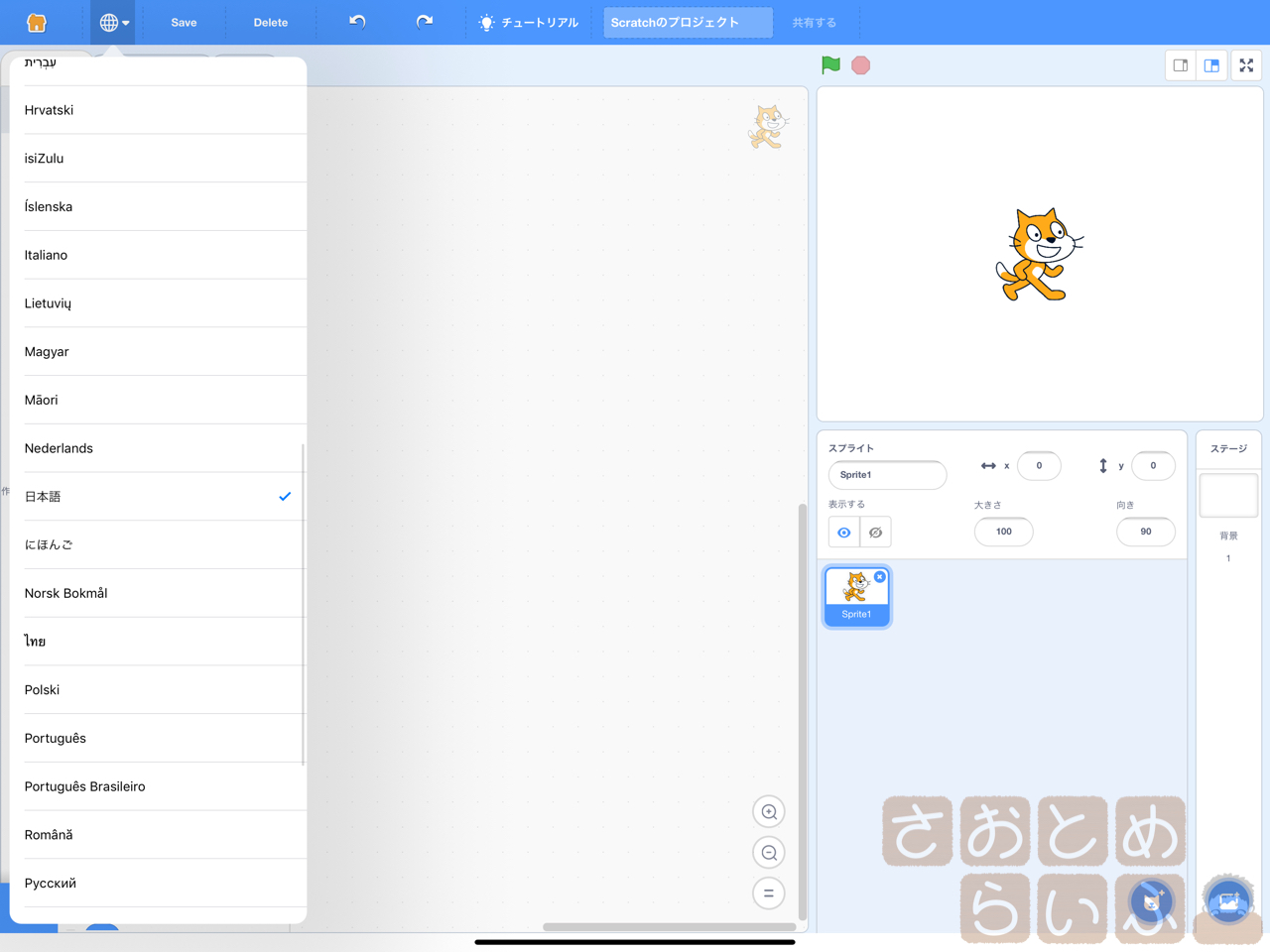Screen dimensions: 1270x952
Task: Open the globe language menu
Action: [113, 22]
